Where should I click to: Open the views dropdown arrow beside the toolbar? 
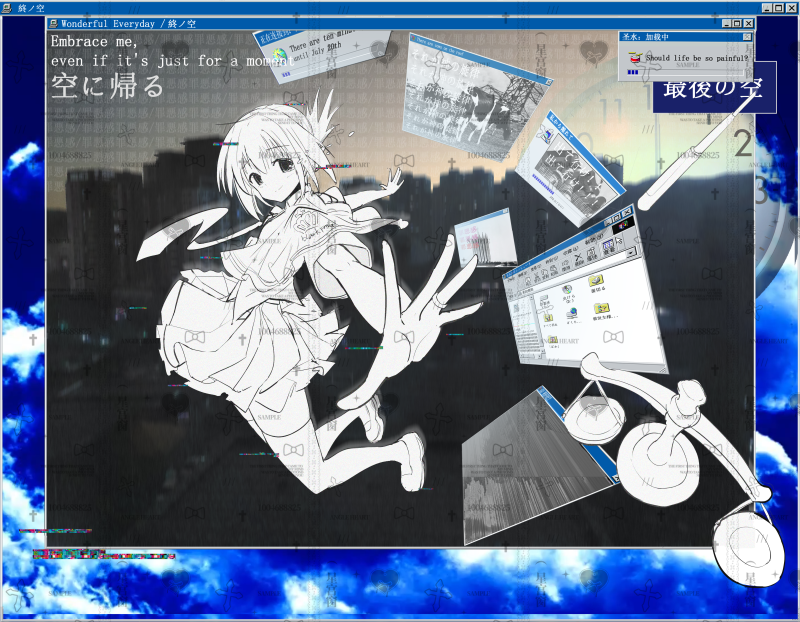coord(630,252)
